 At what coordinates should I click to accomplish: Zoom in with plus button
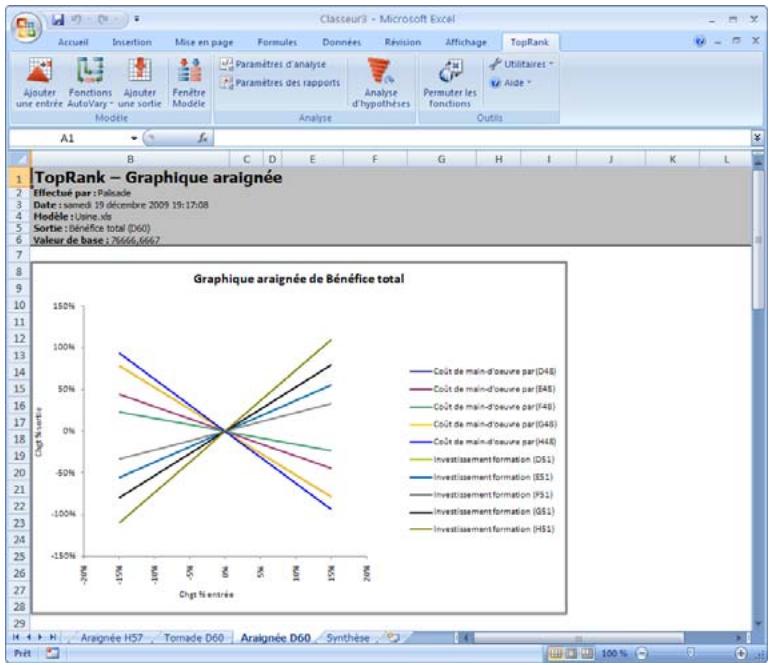[x=741, y=654]
